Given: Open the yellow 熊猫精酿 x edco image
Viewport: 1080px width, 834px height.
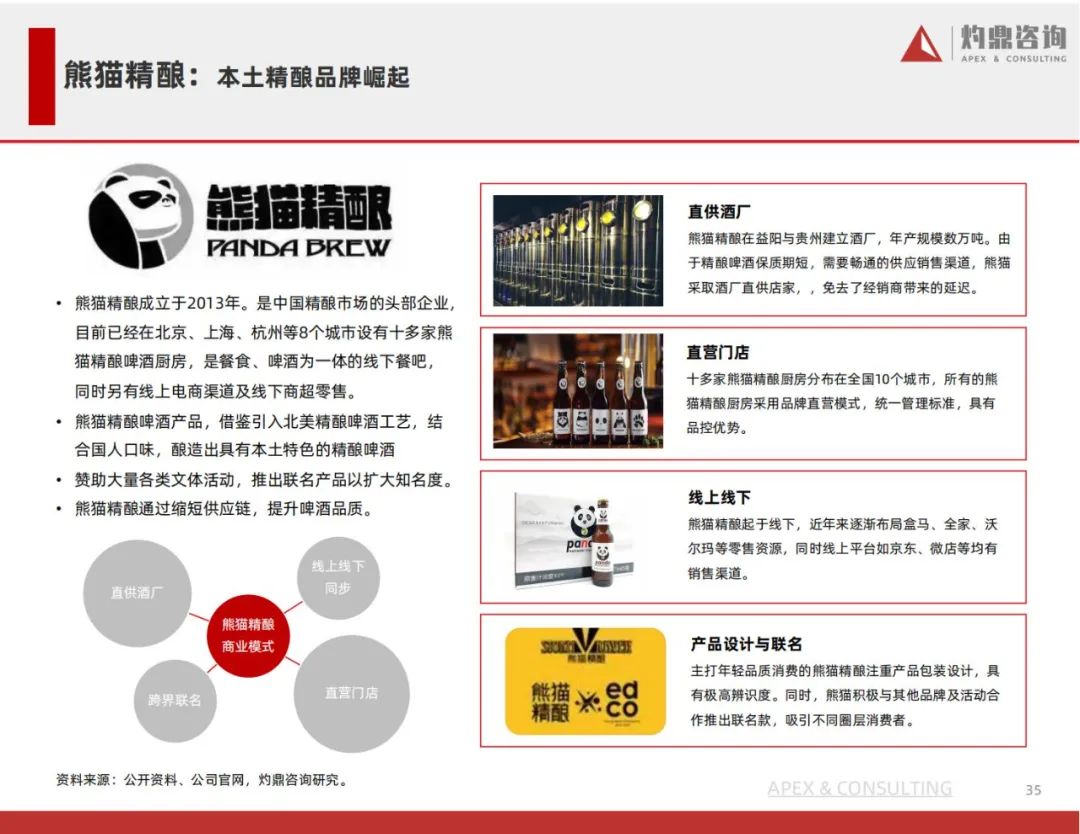Looking at the screenshot, I should (585, 680).
